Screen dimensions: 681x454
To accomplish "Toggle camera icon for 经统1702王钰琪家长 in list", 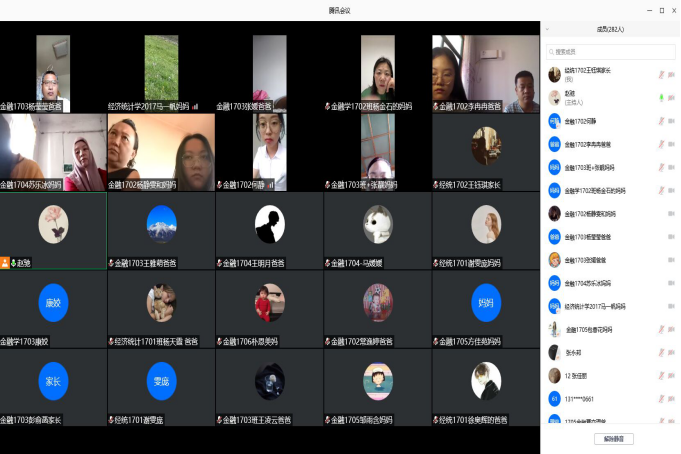I will (x=671, y=74).
